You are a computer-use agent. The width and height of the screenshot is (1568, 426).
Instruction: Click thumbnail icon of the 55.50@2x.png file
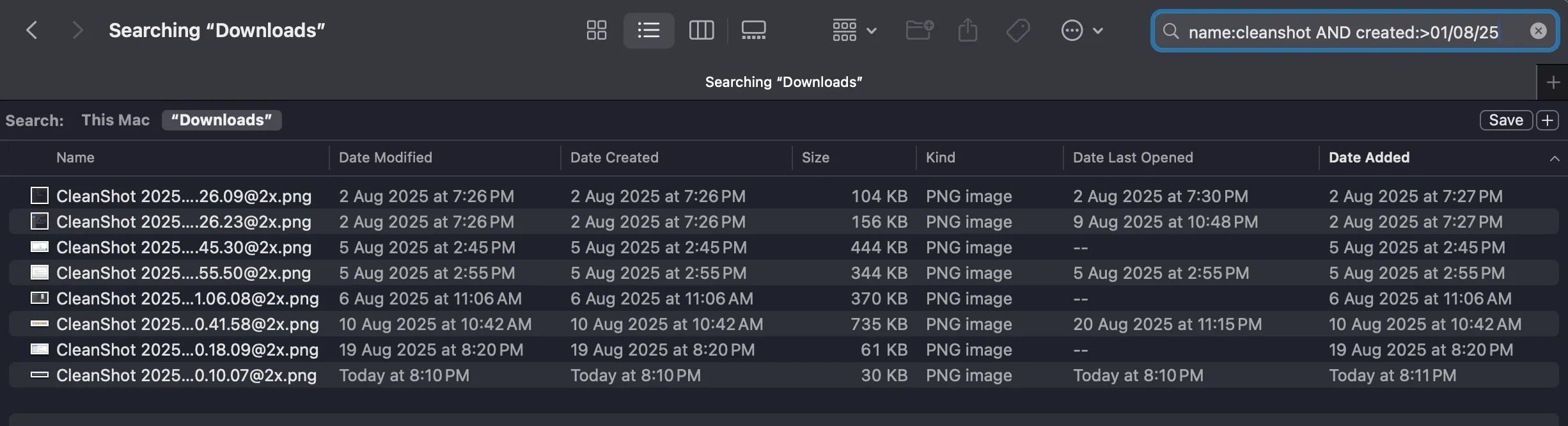pos(40,272)
